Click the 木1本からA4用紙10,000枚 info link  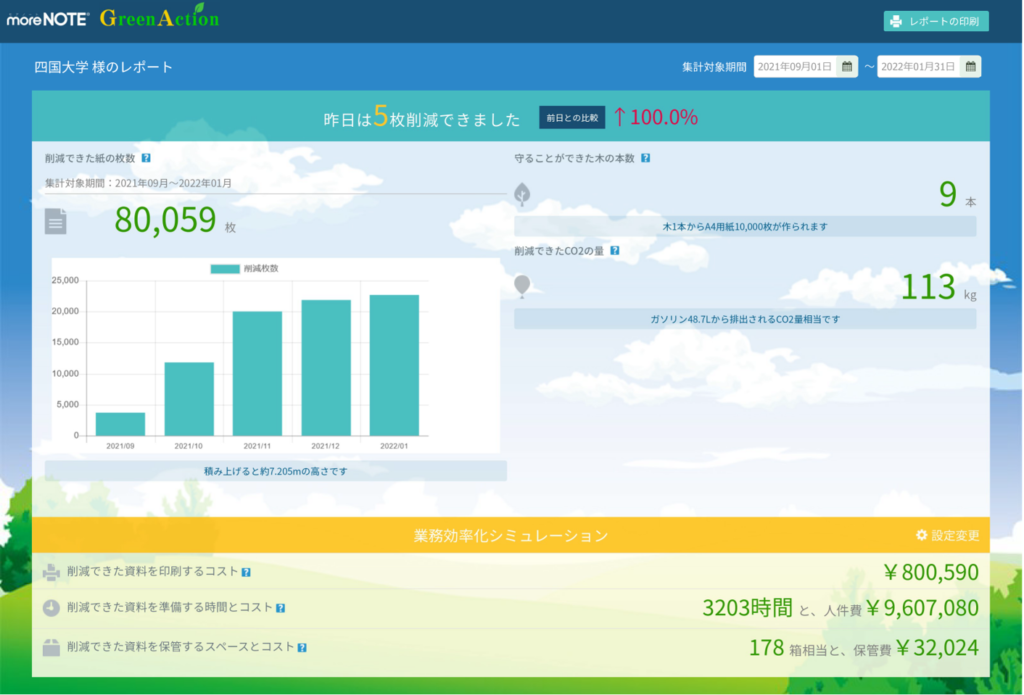(745, 226)
